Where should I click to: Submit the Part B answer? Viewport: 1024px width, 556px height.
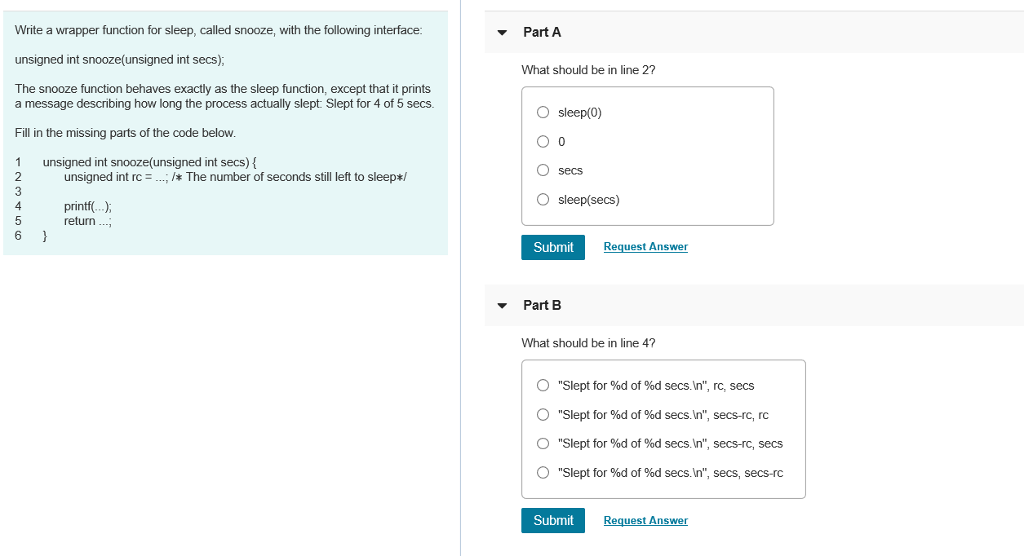(553, 520)
